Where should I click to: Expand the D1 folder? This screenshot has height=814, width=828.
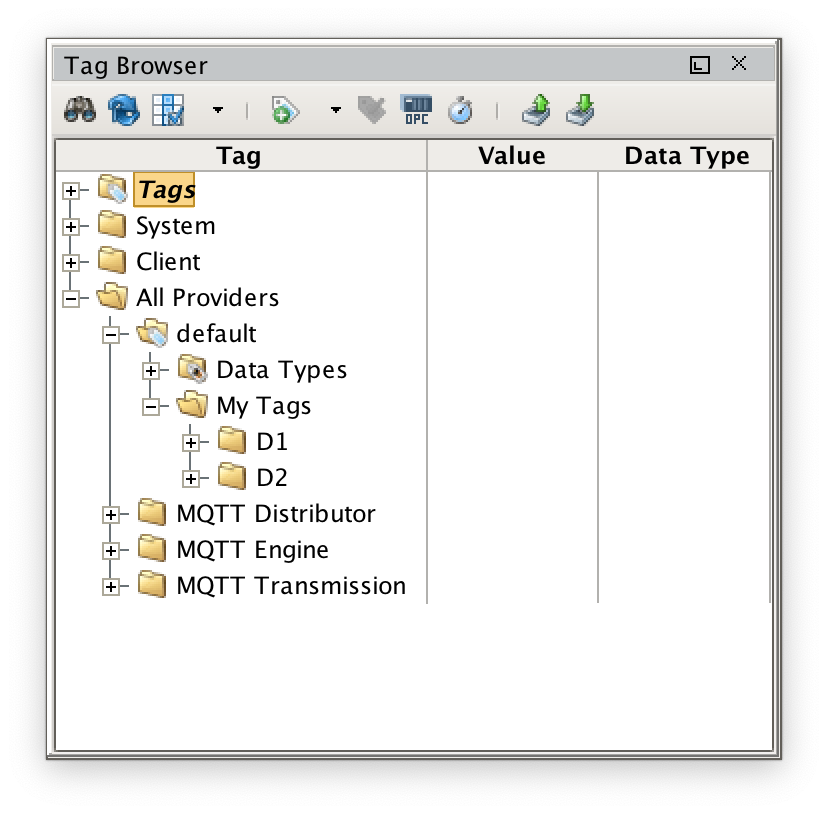[191, 442]
